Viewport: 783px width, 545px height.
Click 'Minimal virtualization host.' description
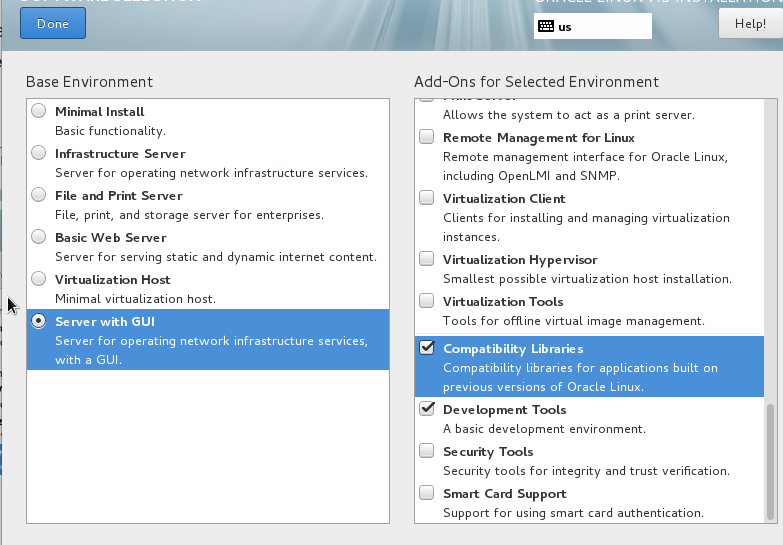[135, 299]
